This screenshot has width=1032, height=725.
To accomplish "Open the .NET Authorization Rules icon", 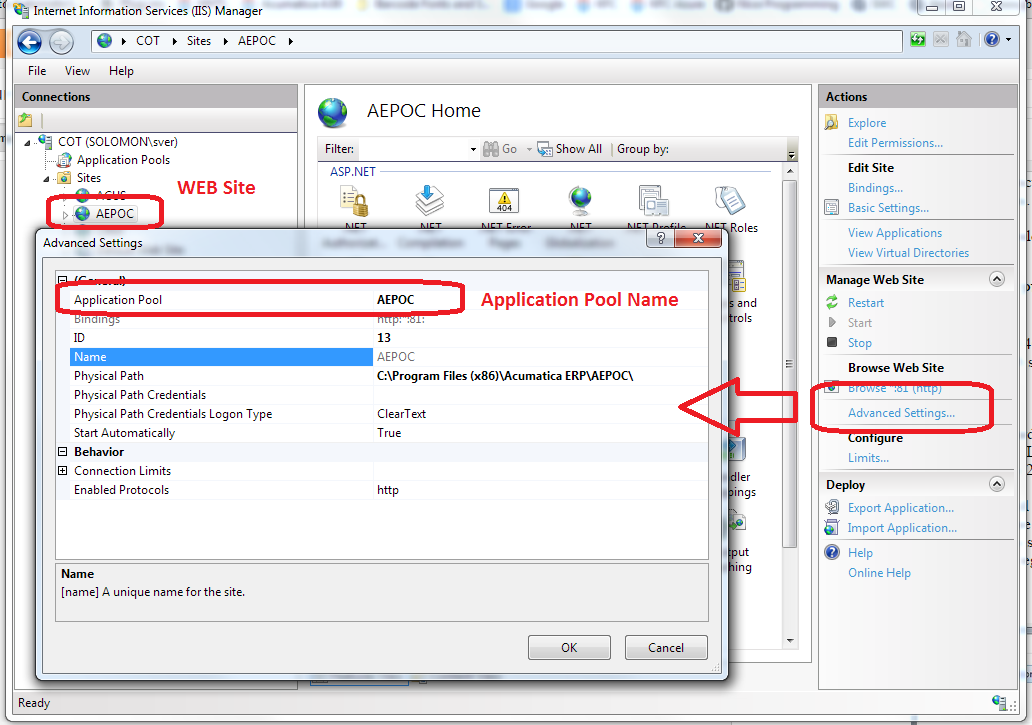I will click(x=355, y=202).
